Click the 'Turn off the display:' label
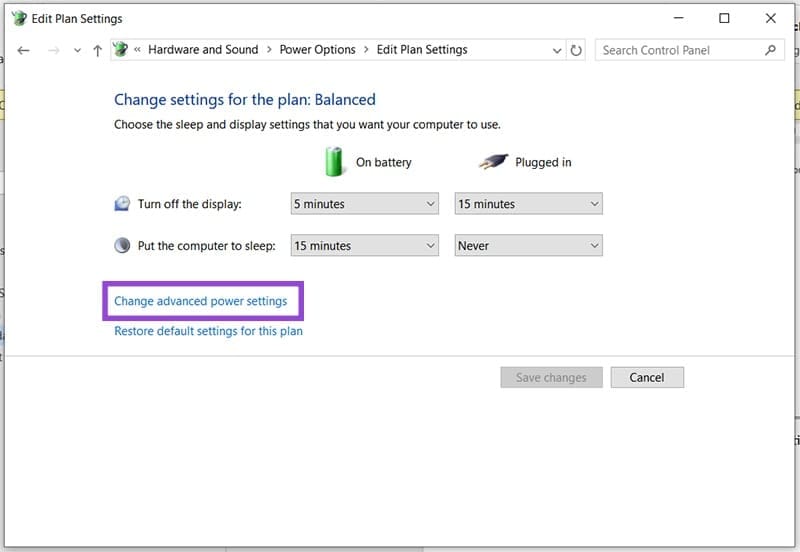The image size is (800, 552). pyautogui.click(x=189, y=204)
